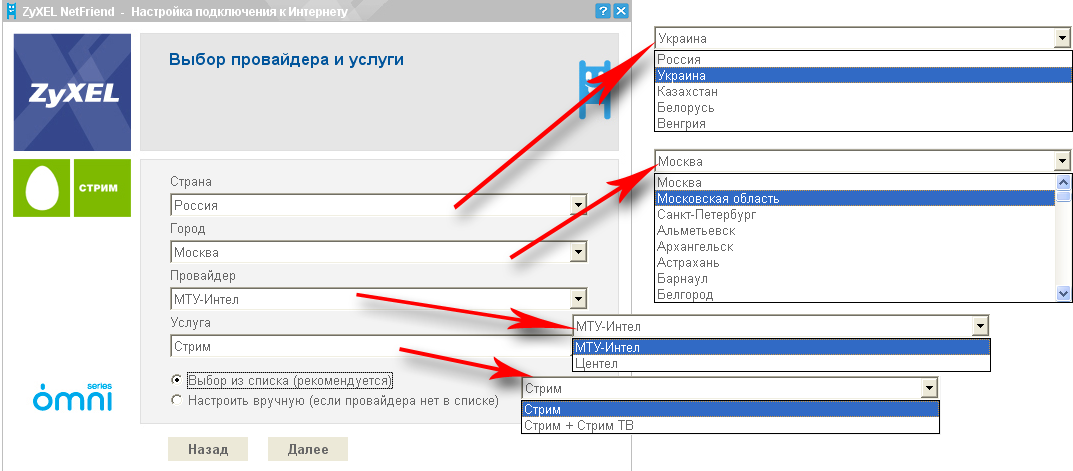Click the Назад button
1073x471 pixels.
[x=208, y=450]
